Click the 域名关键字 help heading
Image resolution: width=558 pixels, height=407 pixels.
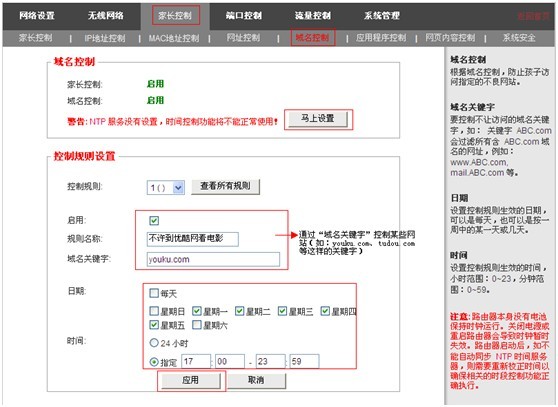(x=472, y=107)
